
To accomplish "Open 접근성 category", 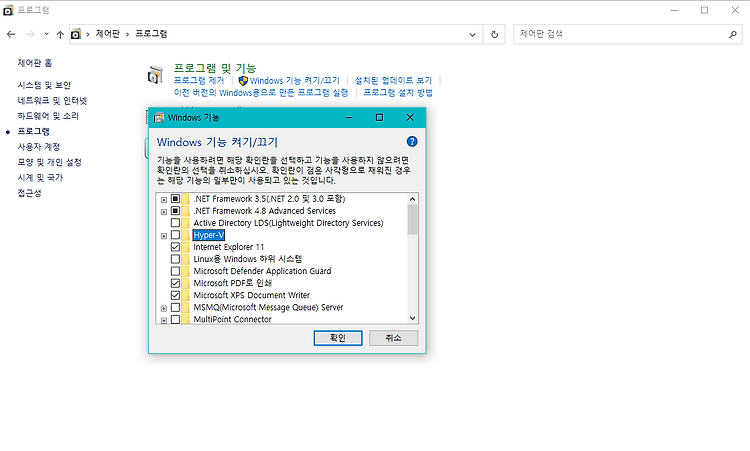I will pos(30,193).
